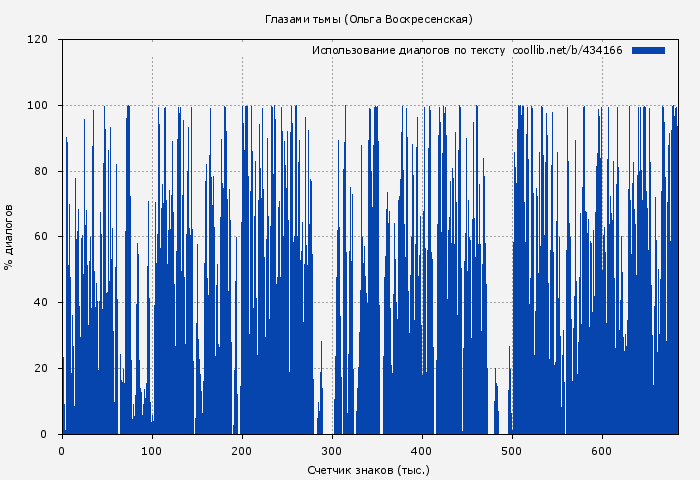The image size is (700, 480).
Task: Click the horizontal axis label "Счетчик знаков (тыс.)"
Action: (x=369, y=469)
